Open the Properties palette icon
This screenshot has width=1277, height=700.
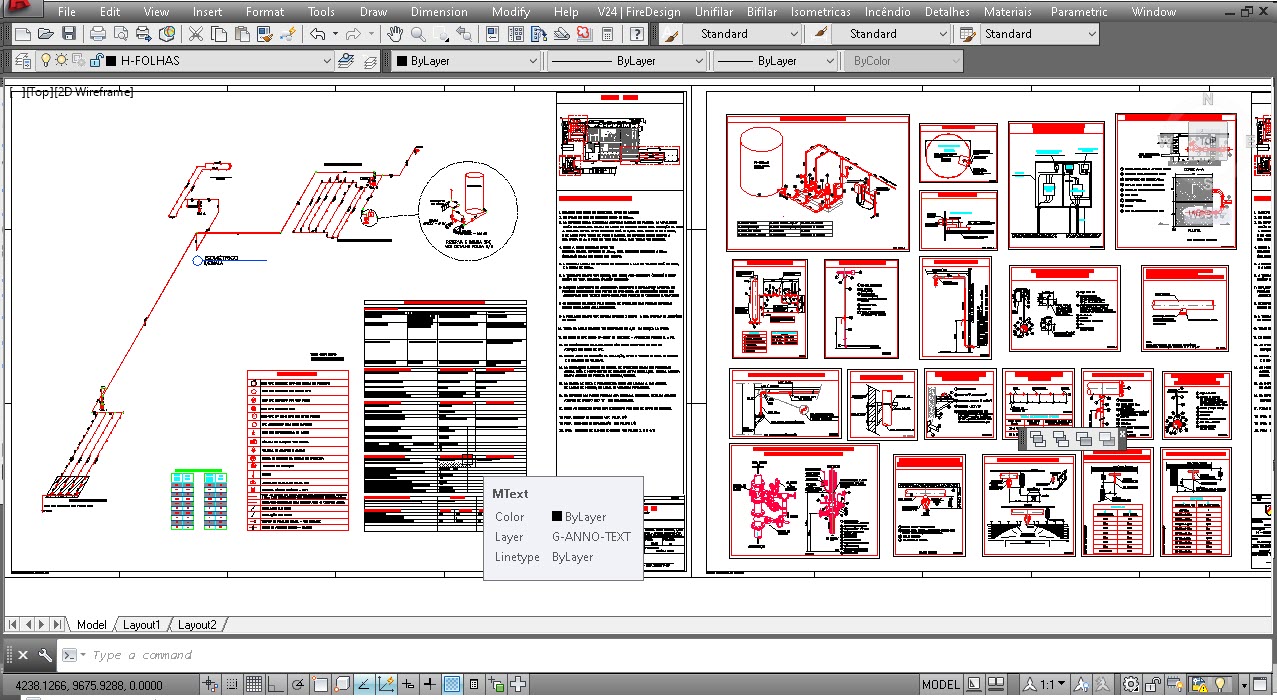pos(492,34)
